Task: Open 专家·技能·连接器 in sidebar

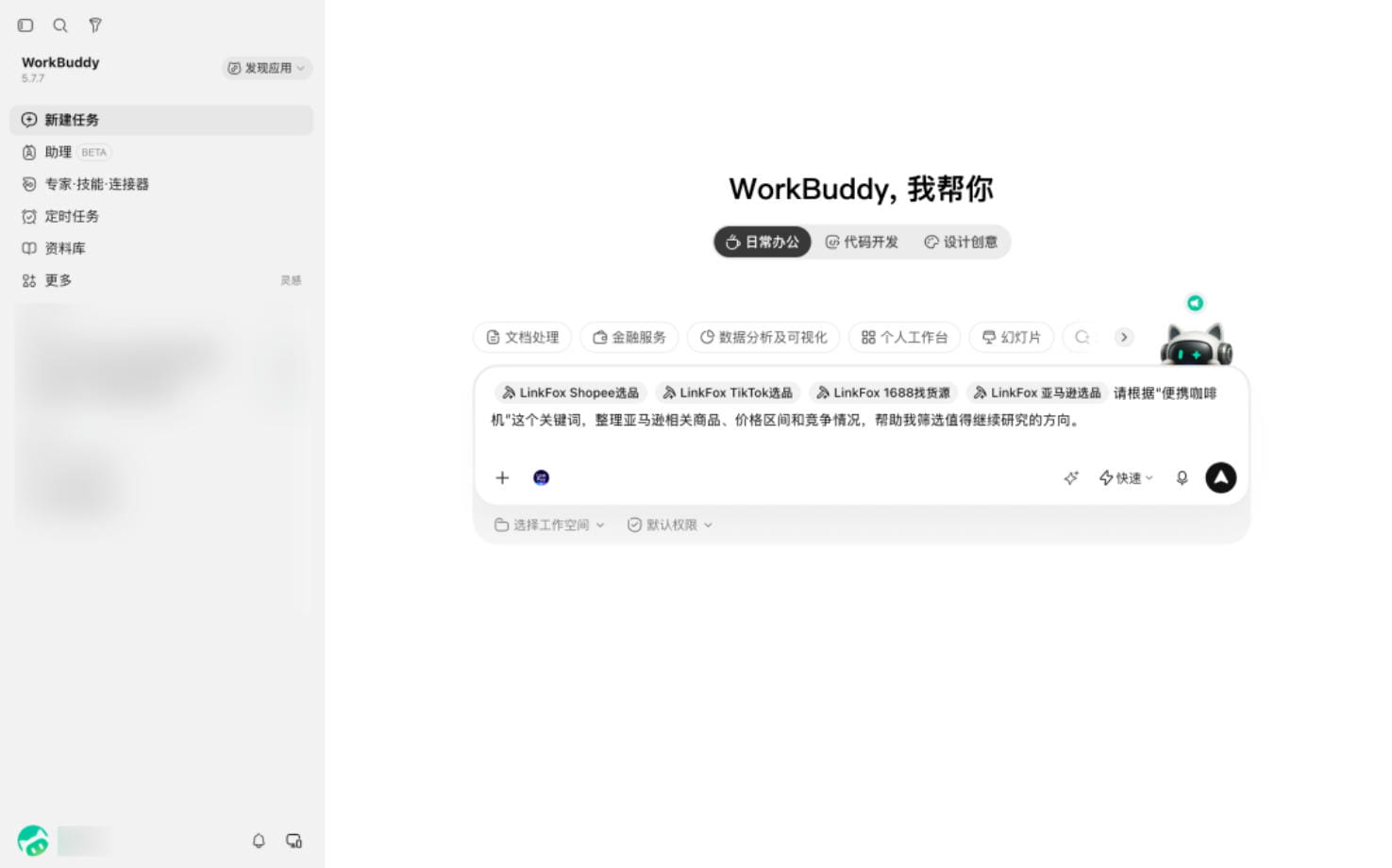Action: coord(161,184)
